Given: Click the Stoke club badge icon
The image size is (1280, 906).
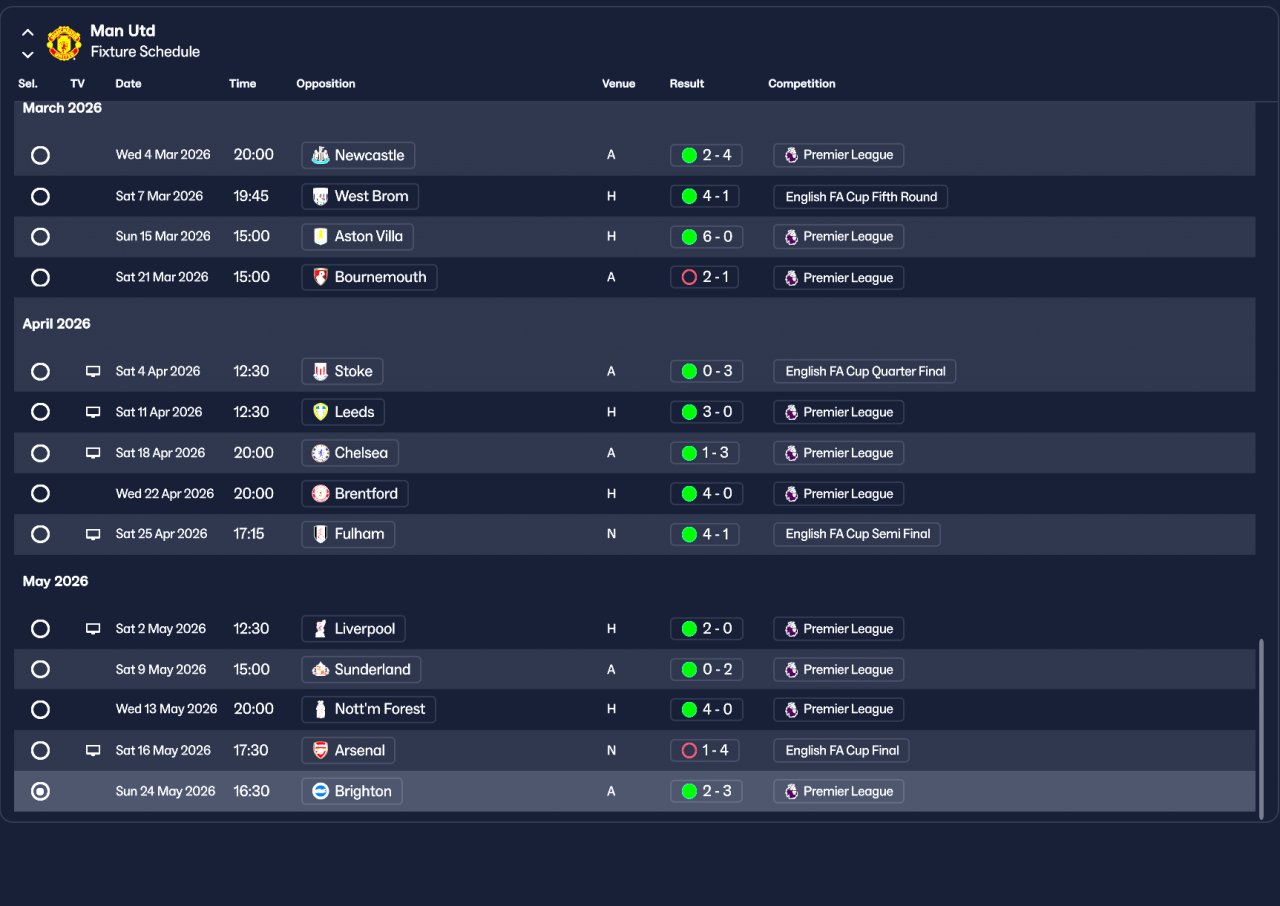Looking at the screenshot, I should point(320,371).
